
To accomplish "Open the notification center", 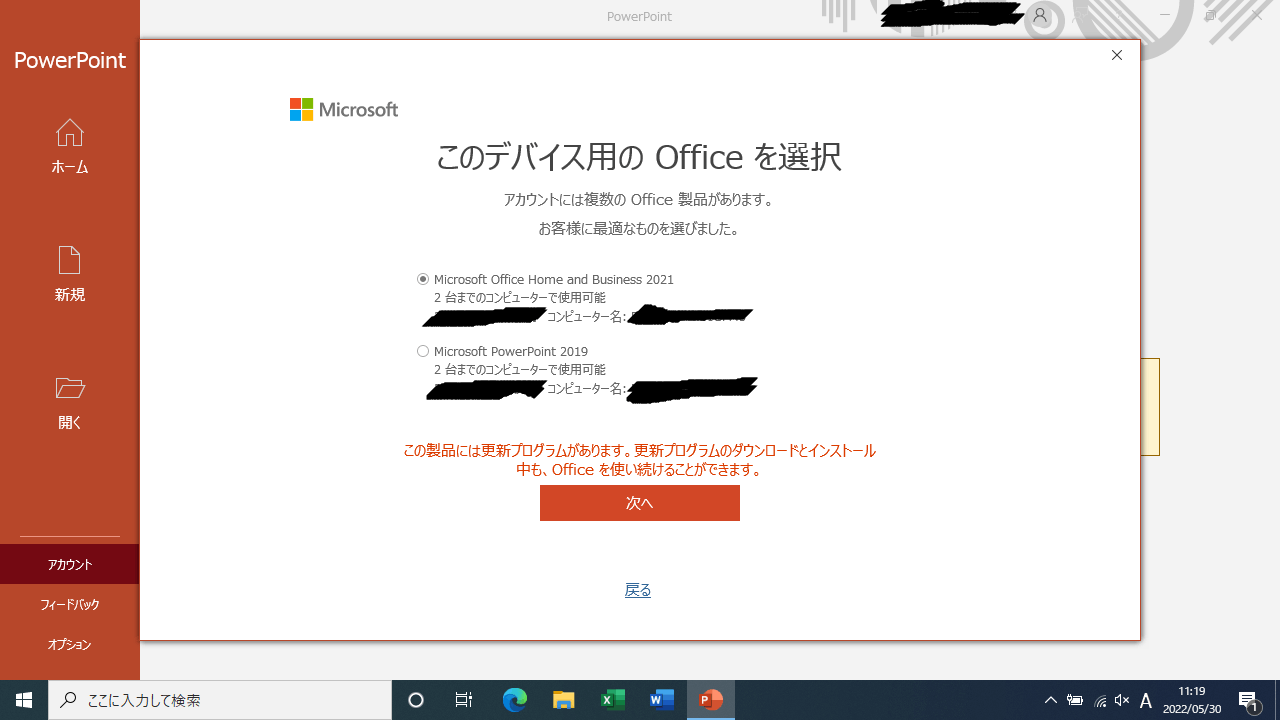I will (1249, 700).
